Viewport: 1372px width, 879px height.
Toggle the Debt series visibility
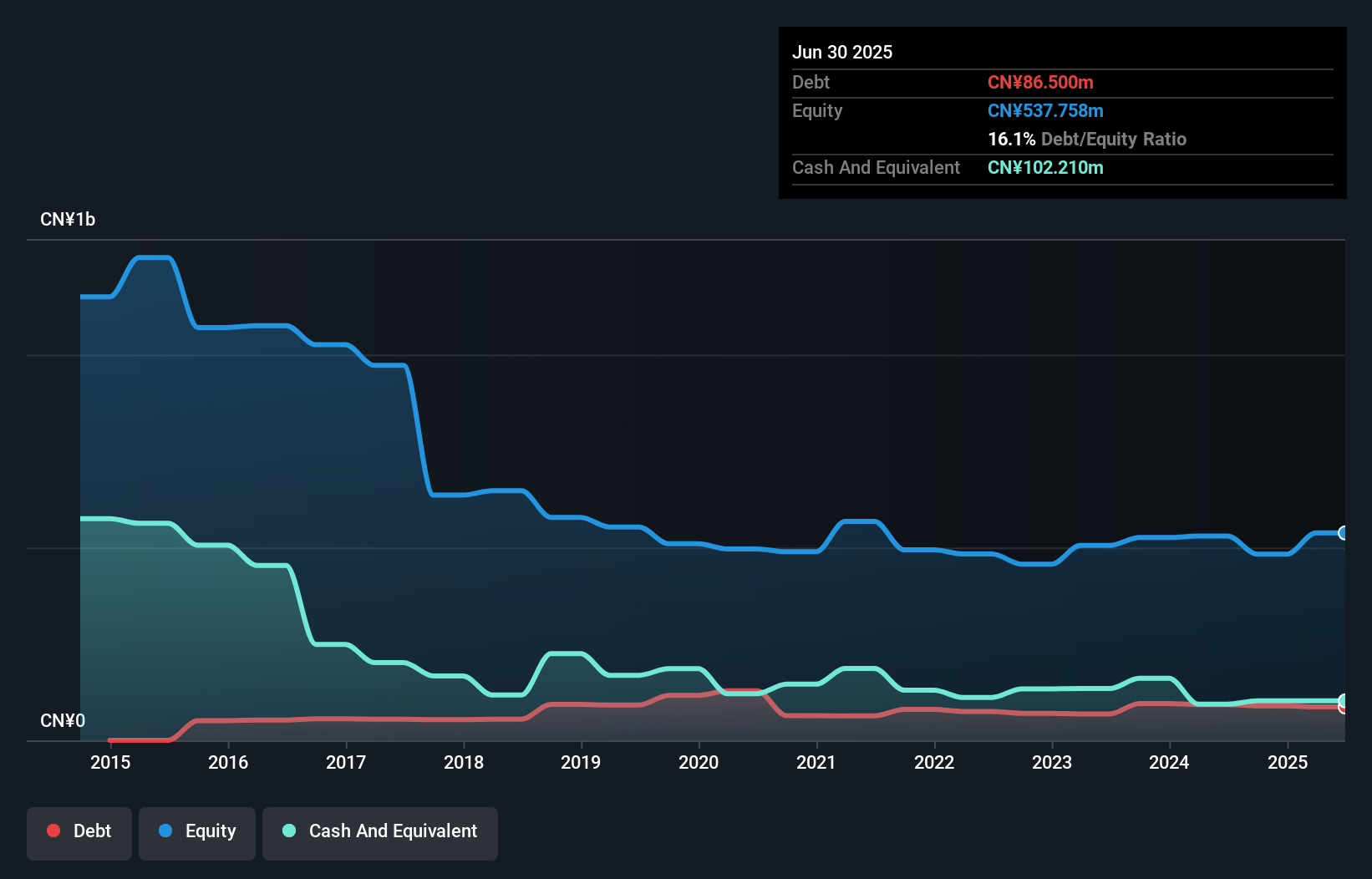tap(79, 832)
